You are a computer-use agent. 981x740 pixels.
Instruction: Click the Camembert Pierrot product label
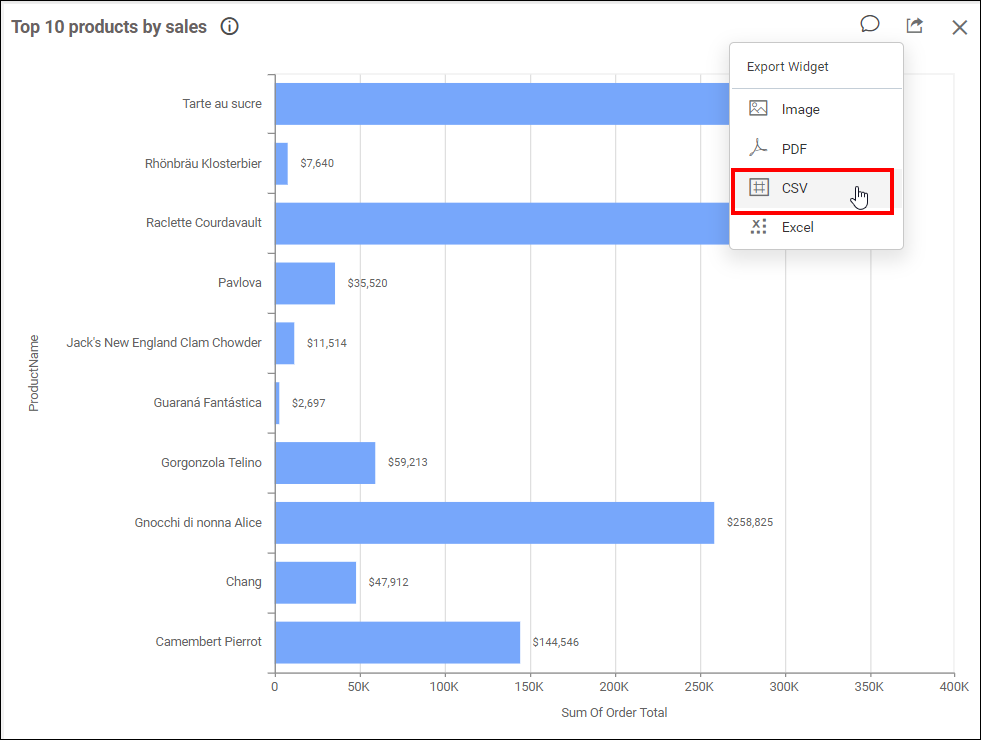[208, 641]
